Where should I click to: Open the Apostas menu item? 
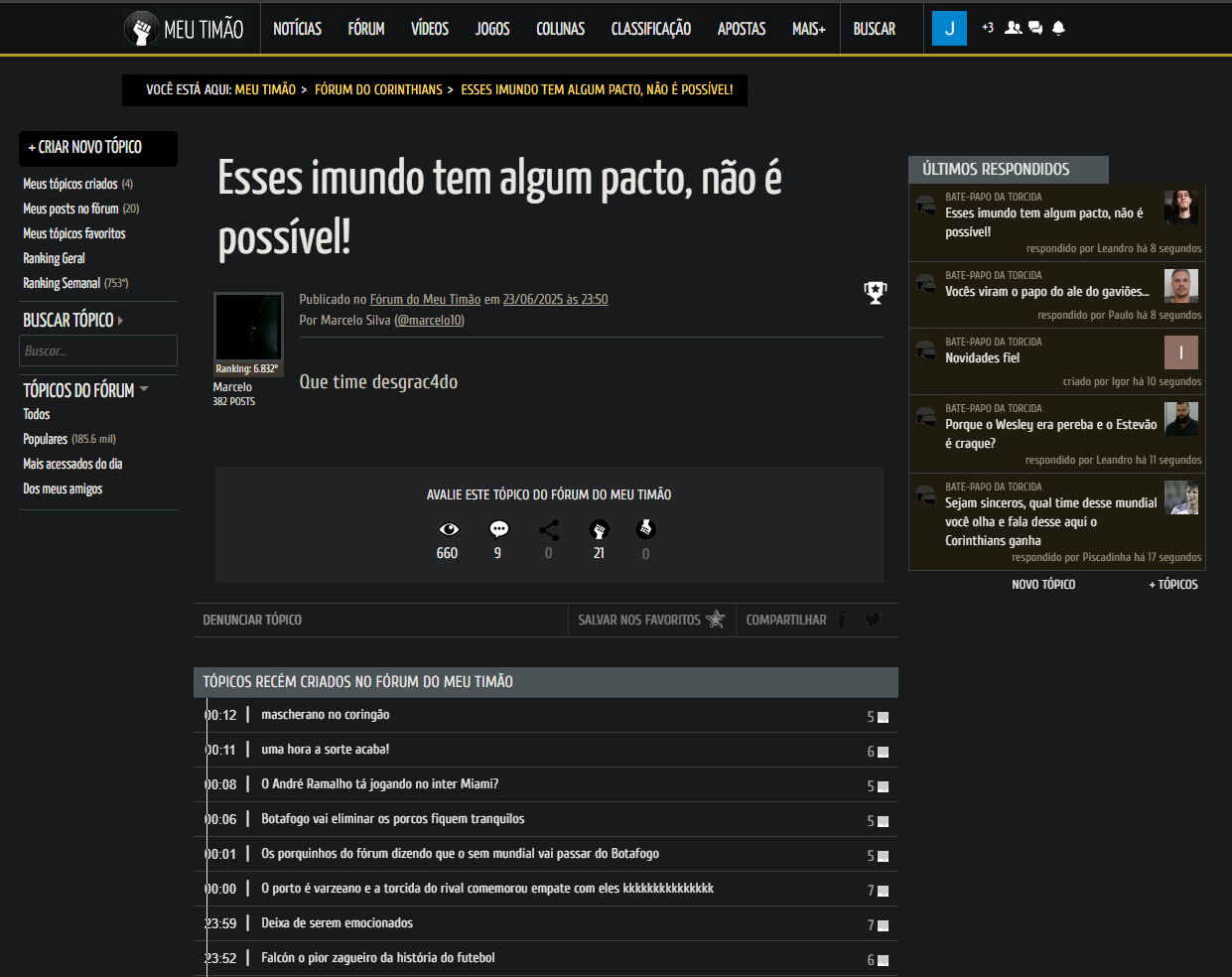(x=742, y=29)
